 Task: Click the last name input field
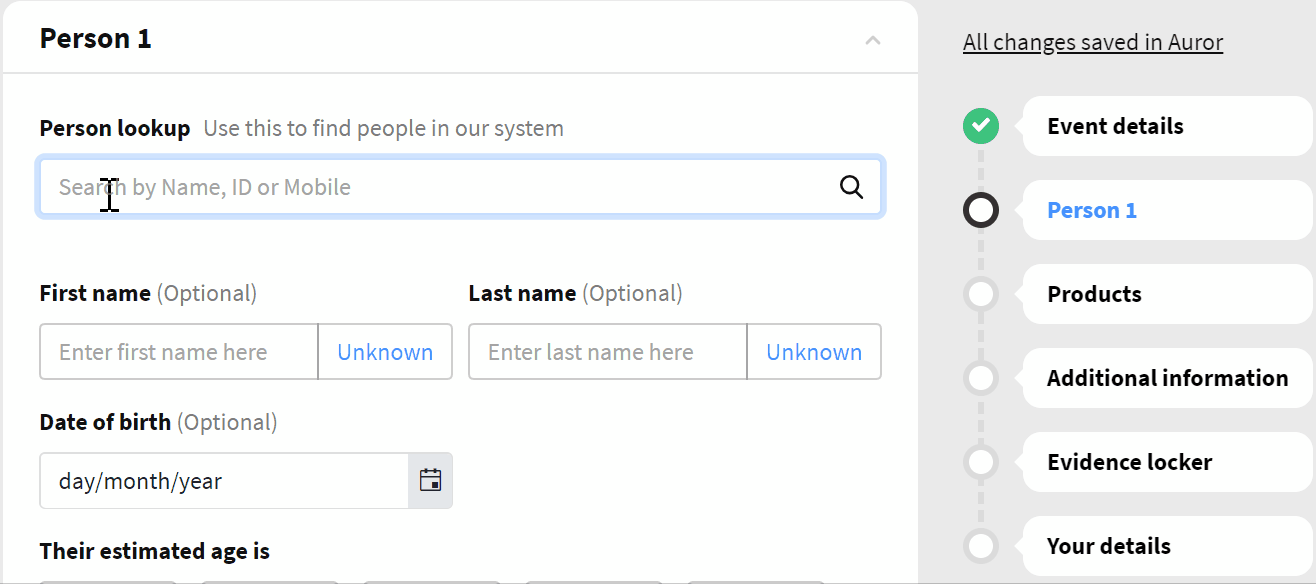[608, 352]
